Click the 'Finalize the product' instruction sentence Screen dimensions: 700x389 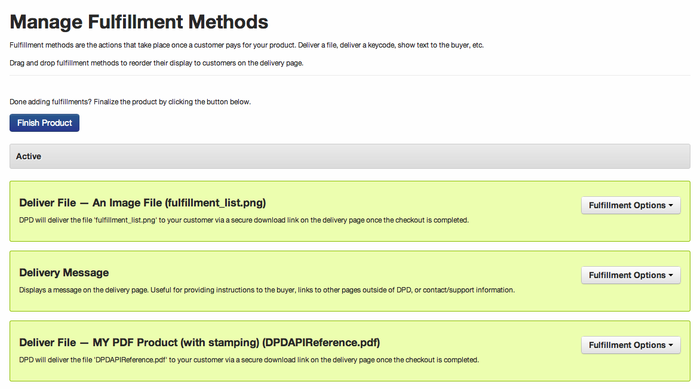(x=172, y=102)
